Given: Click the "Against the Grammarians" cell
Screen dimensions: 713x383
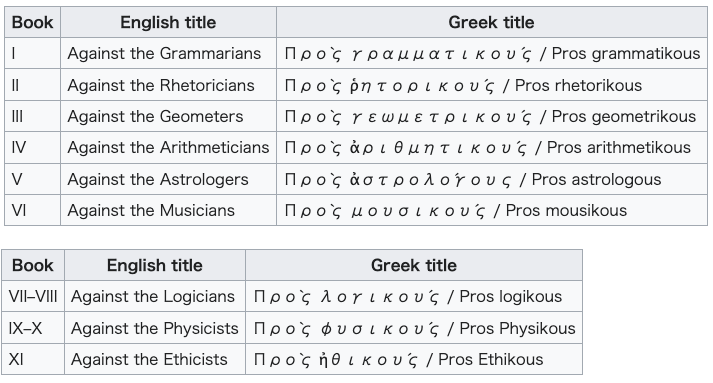Looking at the screenshot, I should (168, 53).
